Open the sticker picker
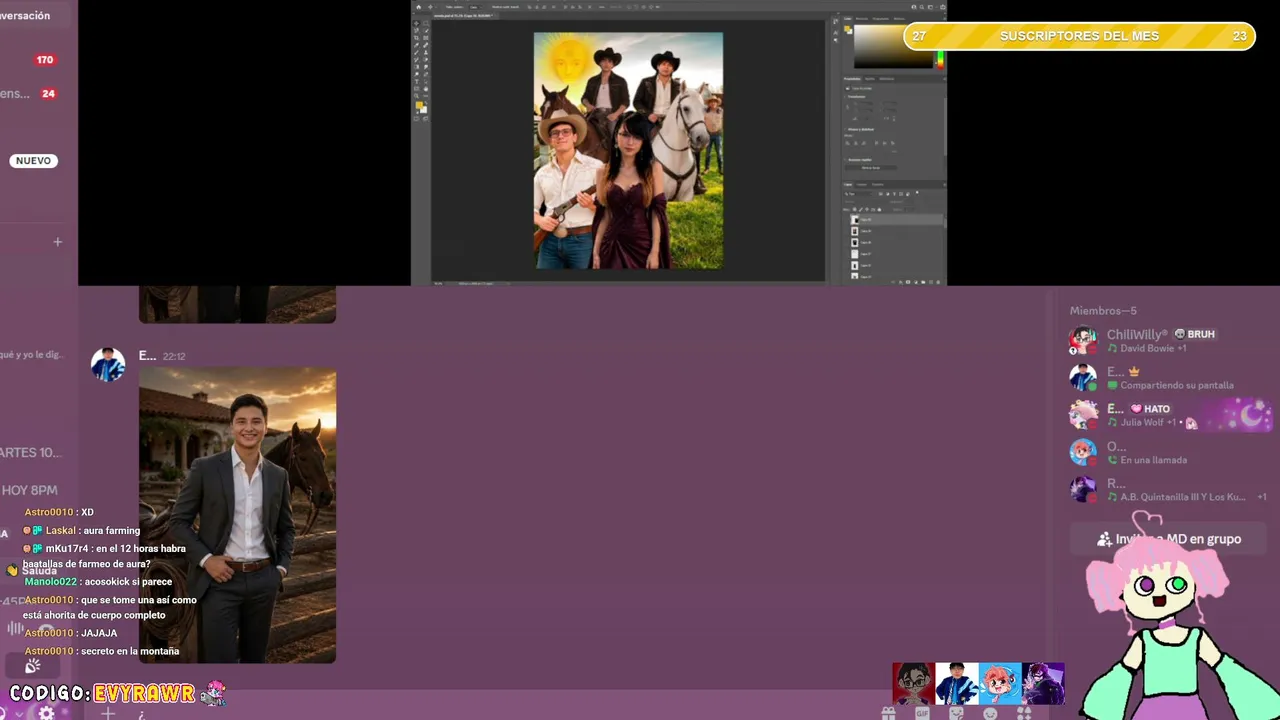The width and height of the screenshot is (1280, 720). click(956, 714)
